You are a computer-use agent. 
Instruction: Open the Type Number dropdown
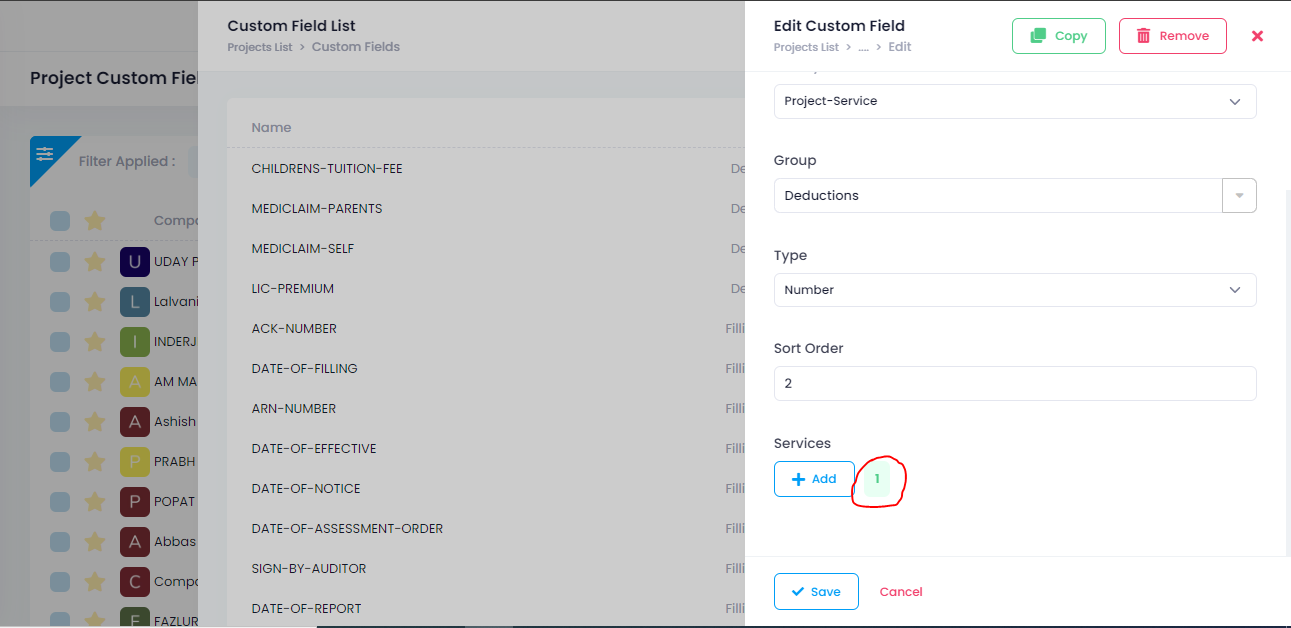pos(1014,290)
